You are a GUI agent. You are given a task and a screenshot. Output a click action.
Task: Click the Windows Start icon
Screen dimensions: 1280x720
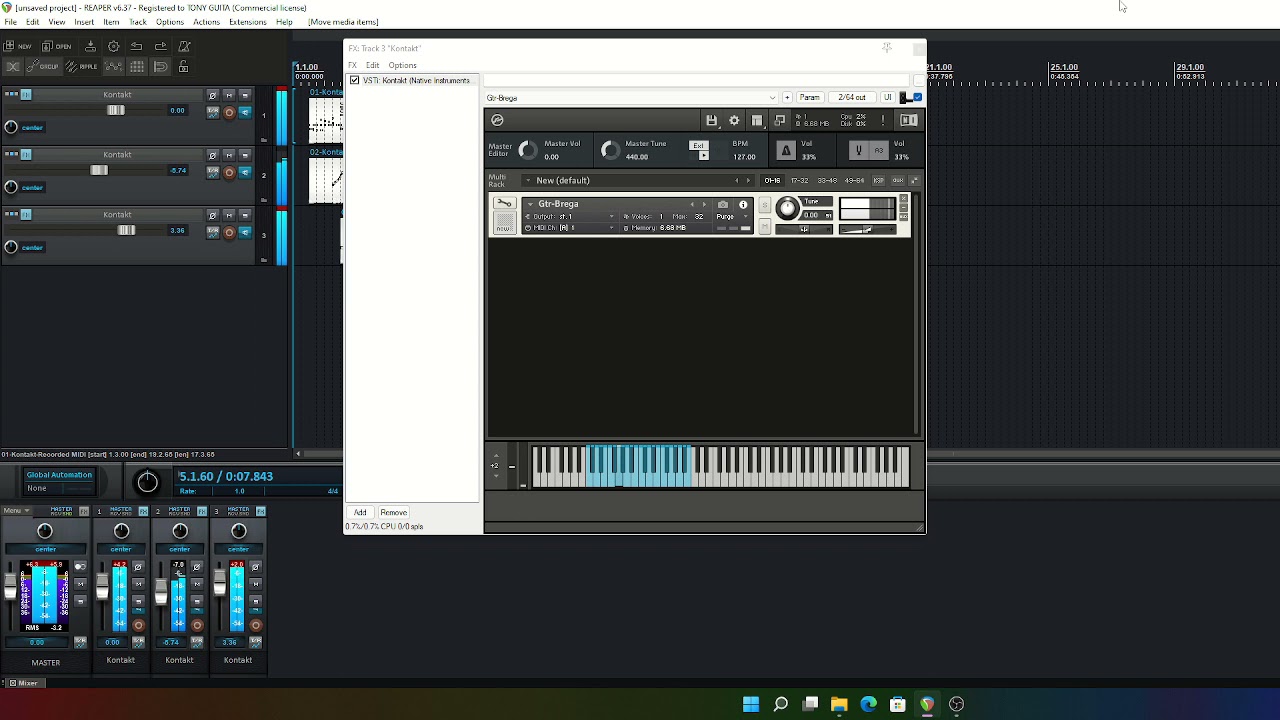[751, 704]
